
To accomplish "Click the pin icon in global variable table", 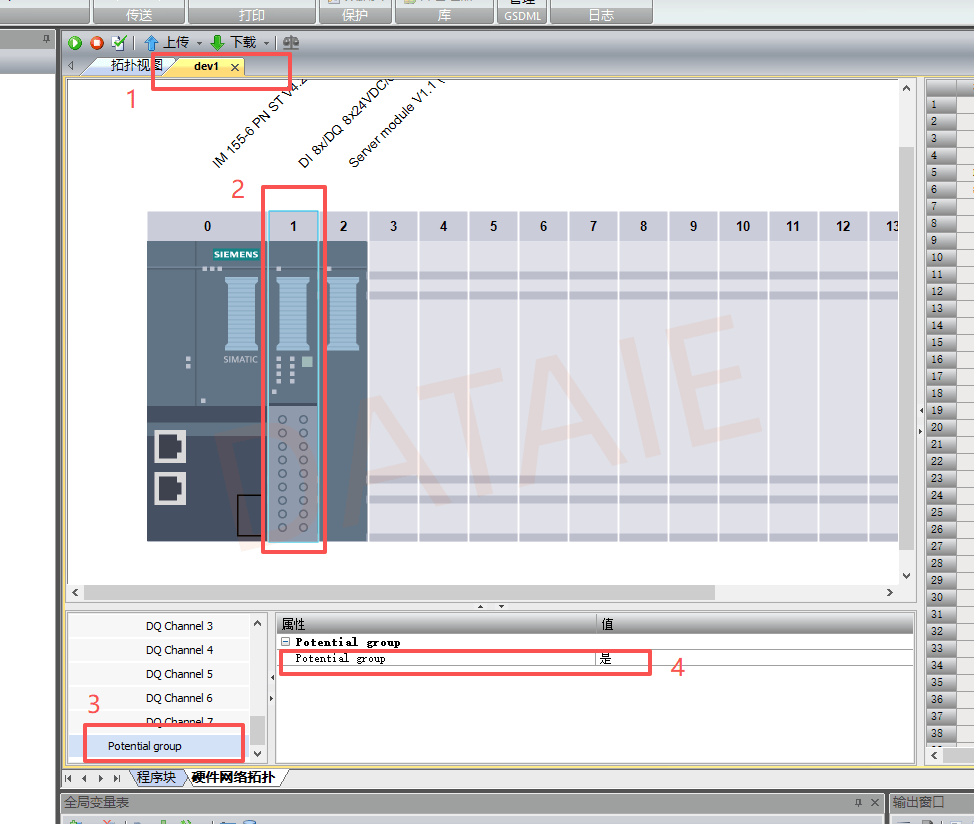I will point(858,802).
